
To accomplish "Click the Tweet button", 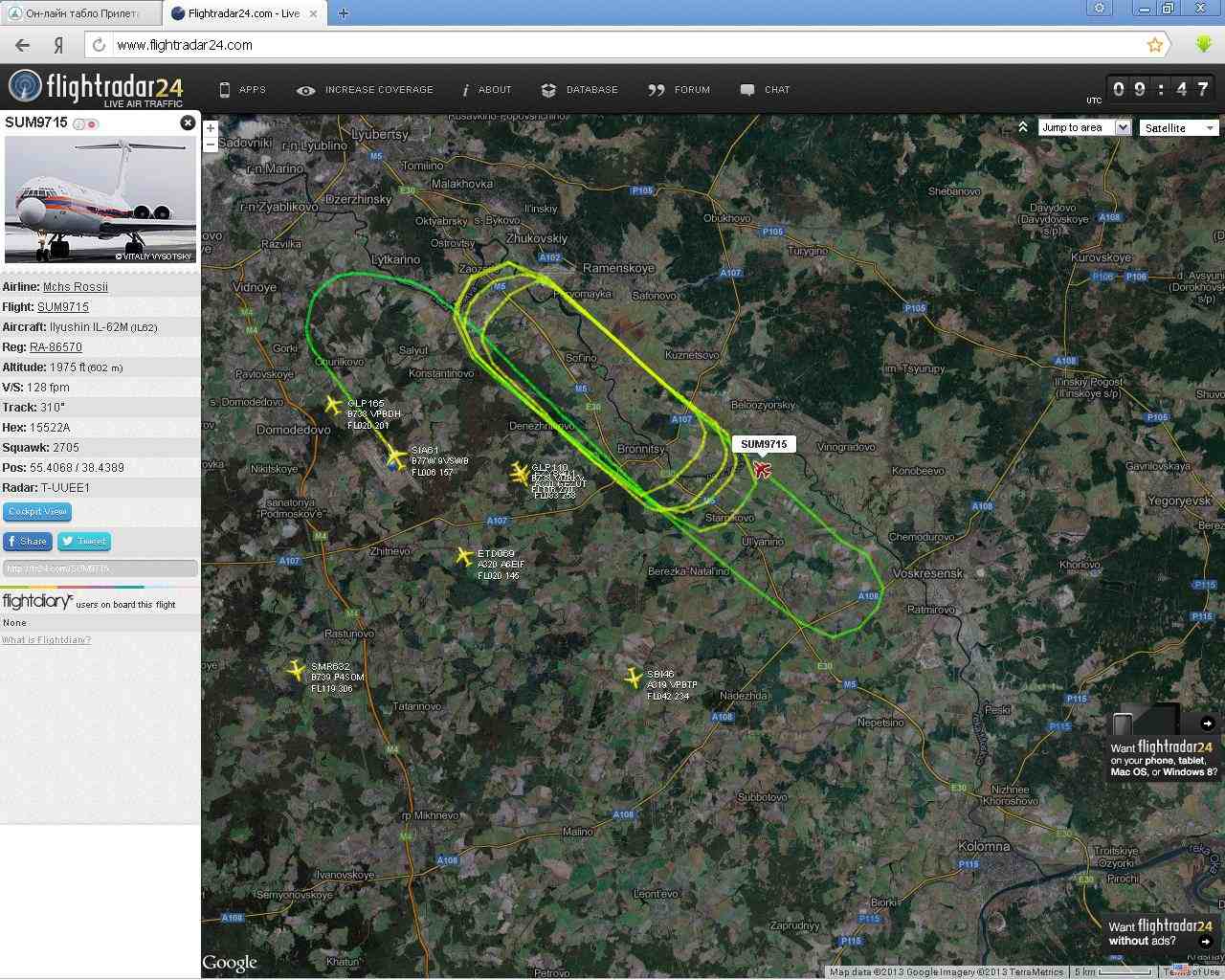I will [84, 542].
